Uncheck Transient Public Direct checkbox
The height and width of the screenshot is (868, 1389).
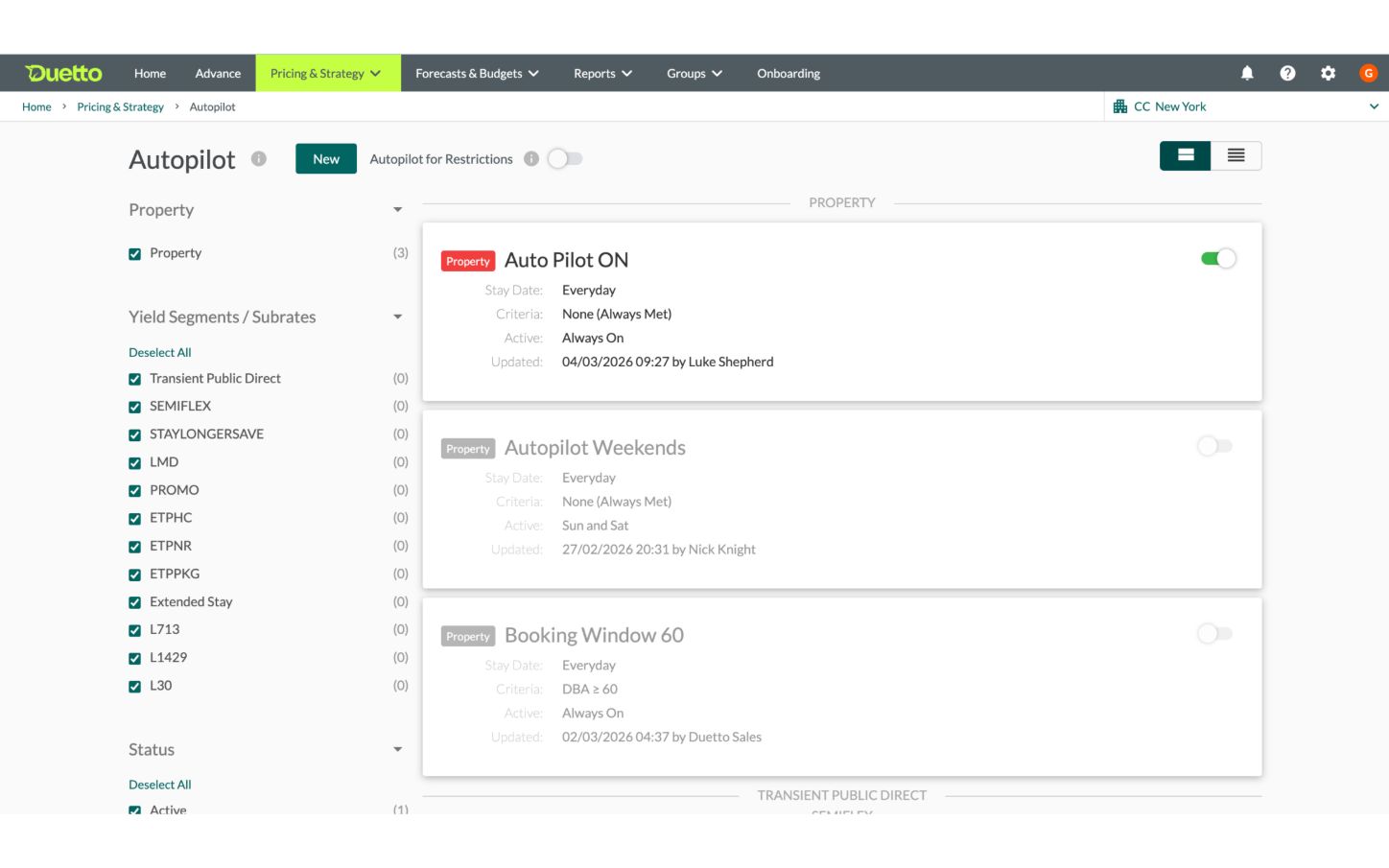pyautogui.click(x=135, y=380)
